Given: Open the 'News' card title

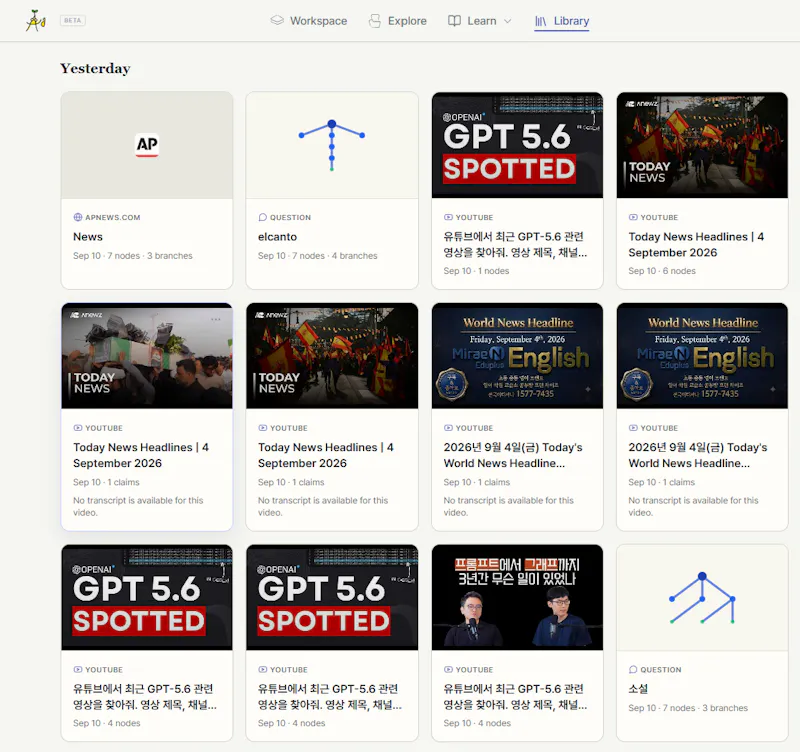Looking at the screenshot, I should [x=88, y=237].
